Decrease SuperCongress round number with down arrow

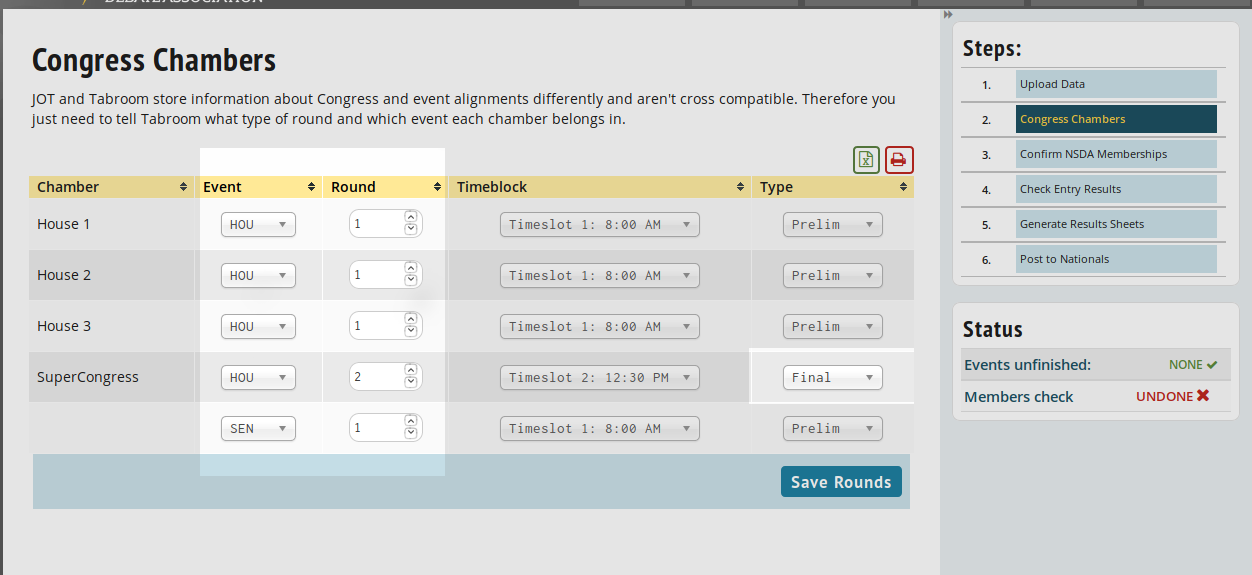click(410, 383)
